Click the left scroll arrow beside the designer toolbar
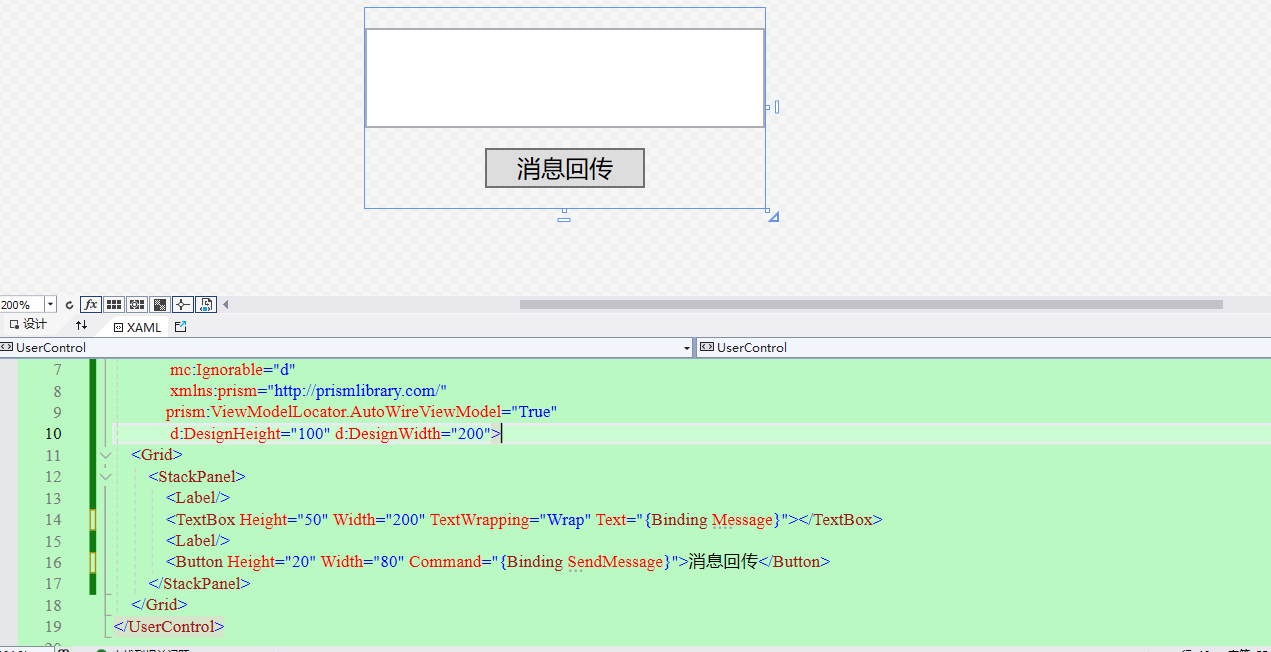 pyautogui.click(x=225, y=305)
